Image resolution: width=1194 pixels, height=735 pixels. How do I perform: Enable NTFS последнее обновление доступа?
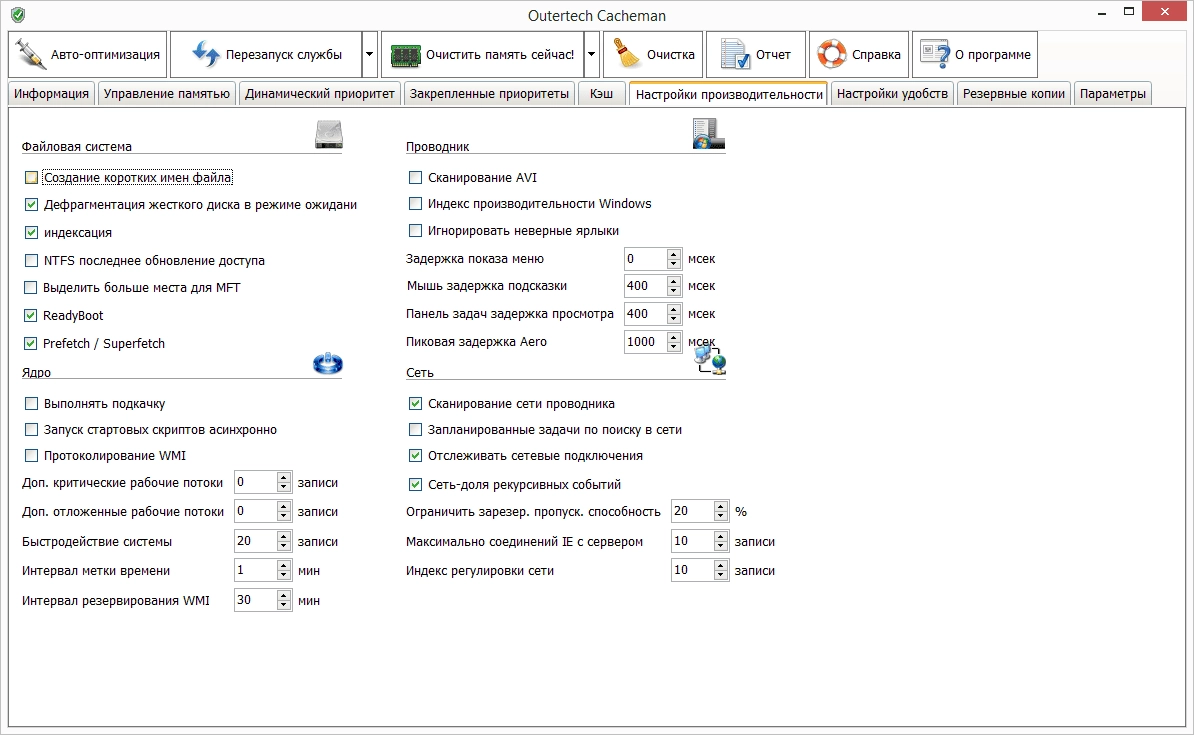[31, 260]
